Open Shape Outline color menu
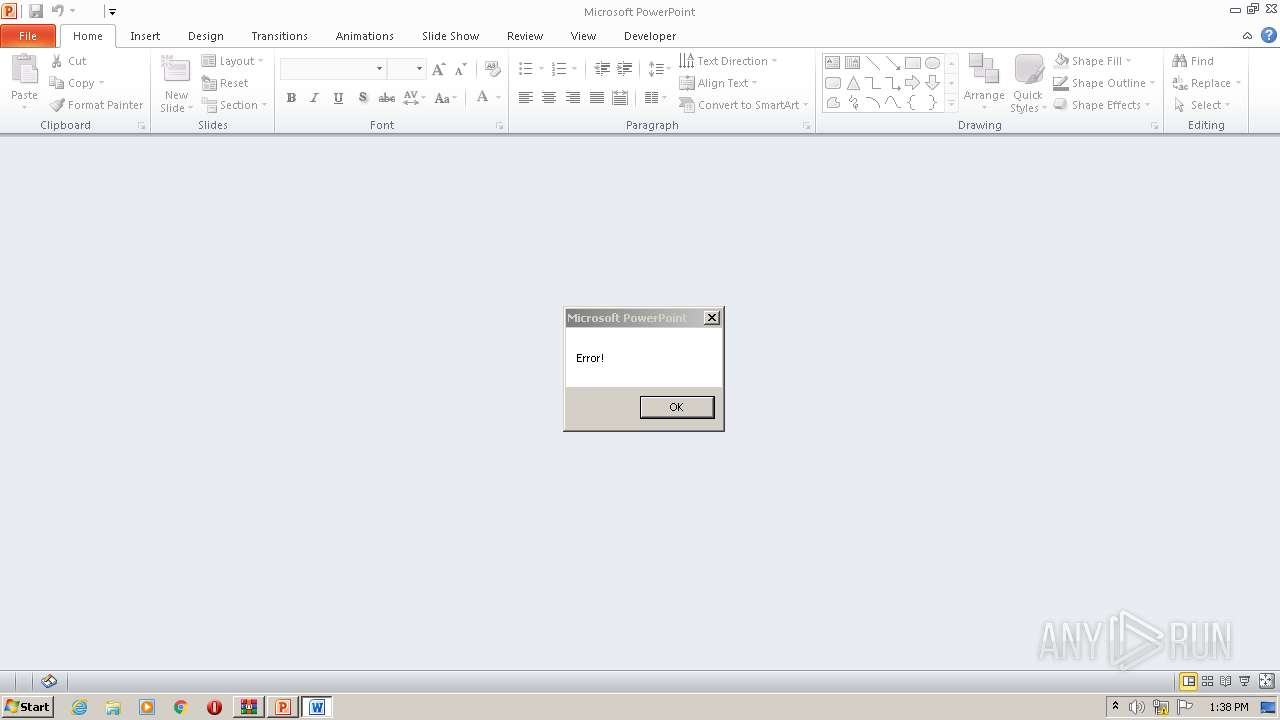 1104,83
